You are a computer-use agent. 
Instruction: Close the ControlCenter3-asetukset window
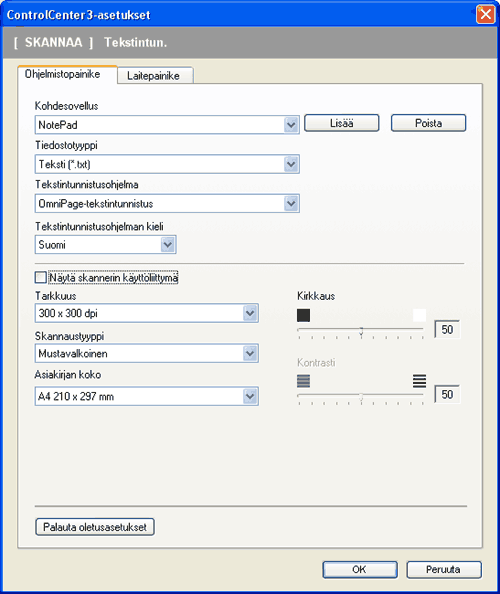485,14
